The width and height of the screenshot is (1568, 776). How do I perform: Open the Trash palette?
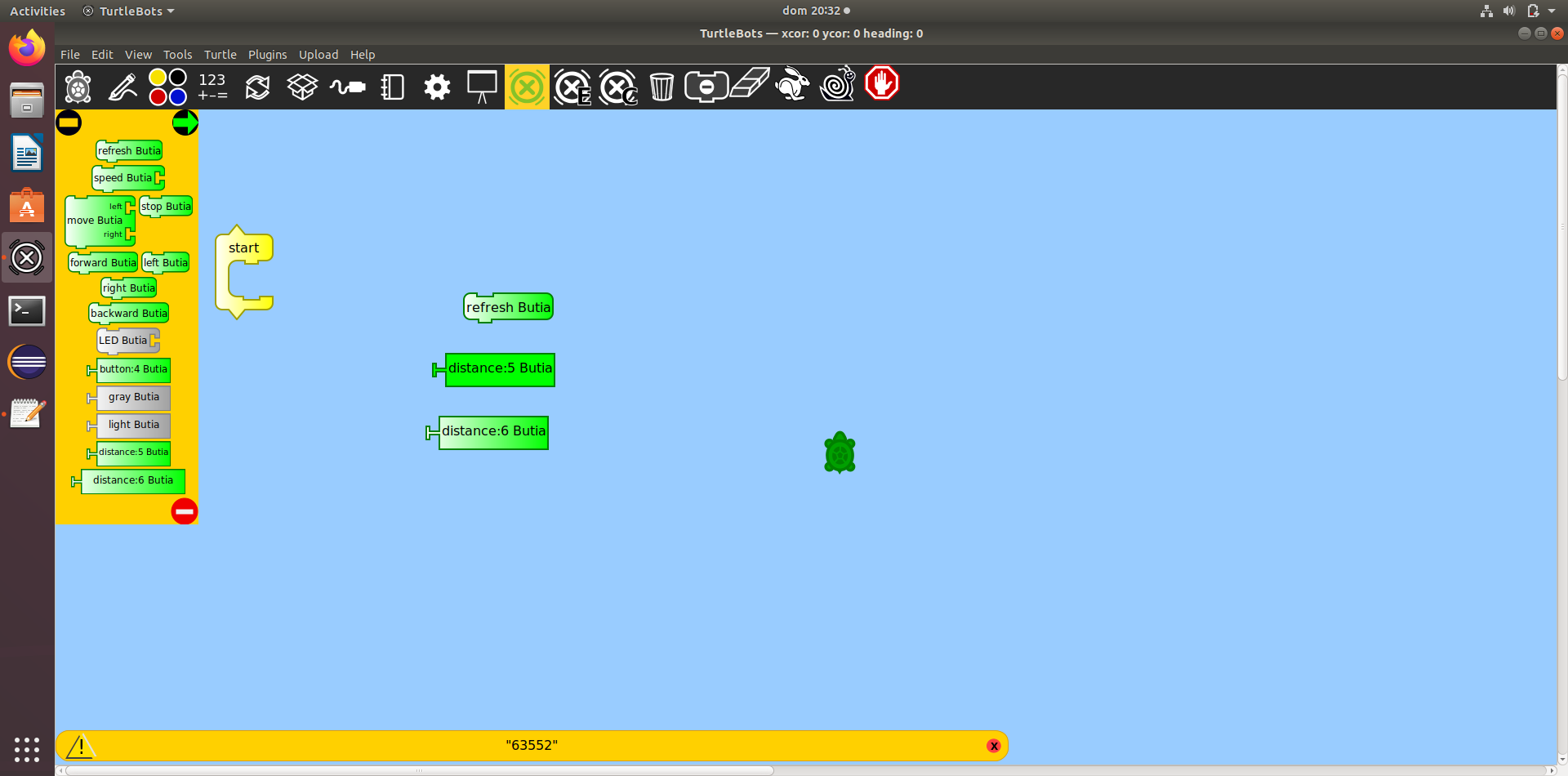click(662, 87)
